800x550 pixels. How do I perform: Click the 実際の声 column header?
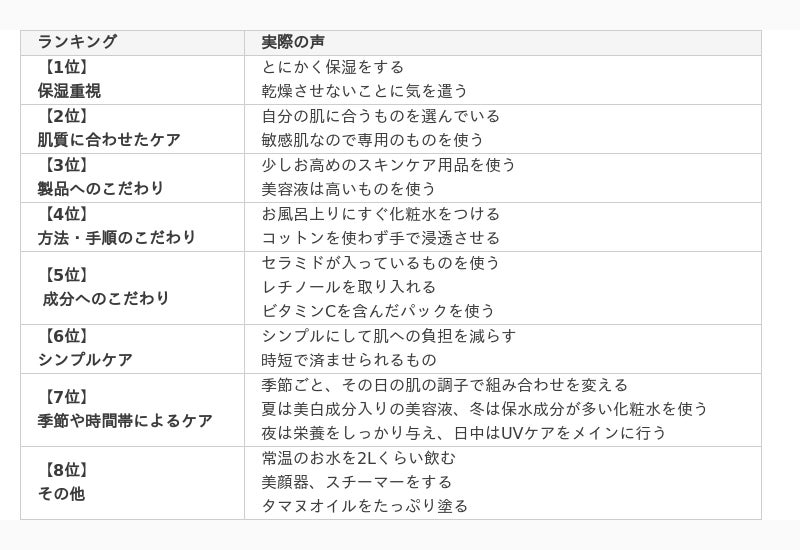click(503, 42)
